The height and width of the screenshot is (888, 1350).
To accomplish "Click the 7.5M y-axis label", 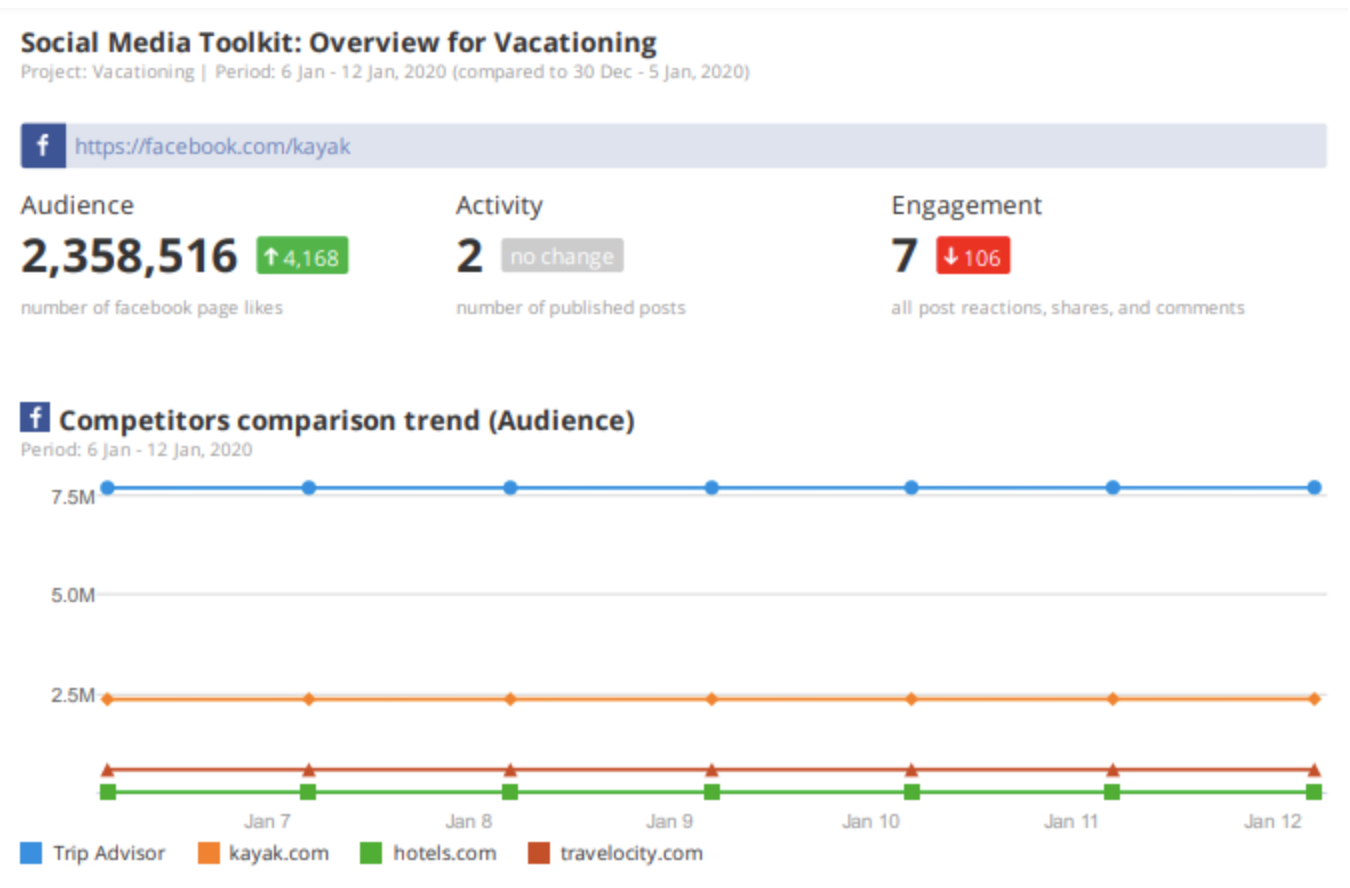I will point(73,496).
